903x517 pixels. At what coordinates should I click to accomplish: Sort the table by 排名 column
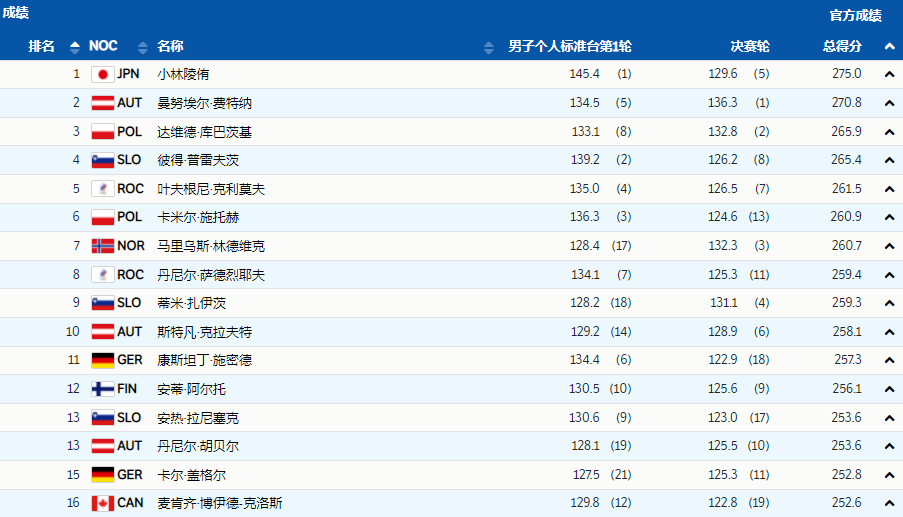74,47
